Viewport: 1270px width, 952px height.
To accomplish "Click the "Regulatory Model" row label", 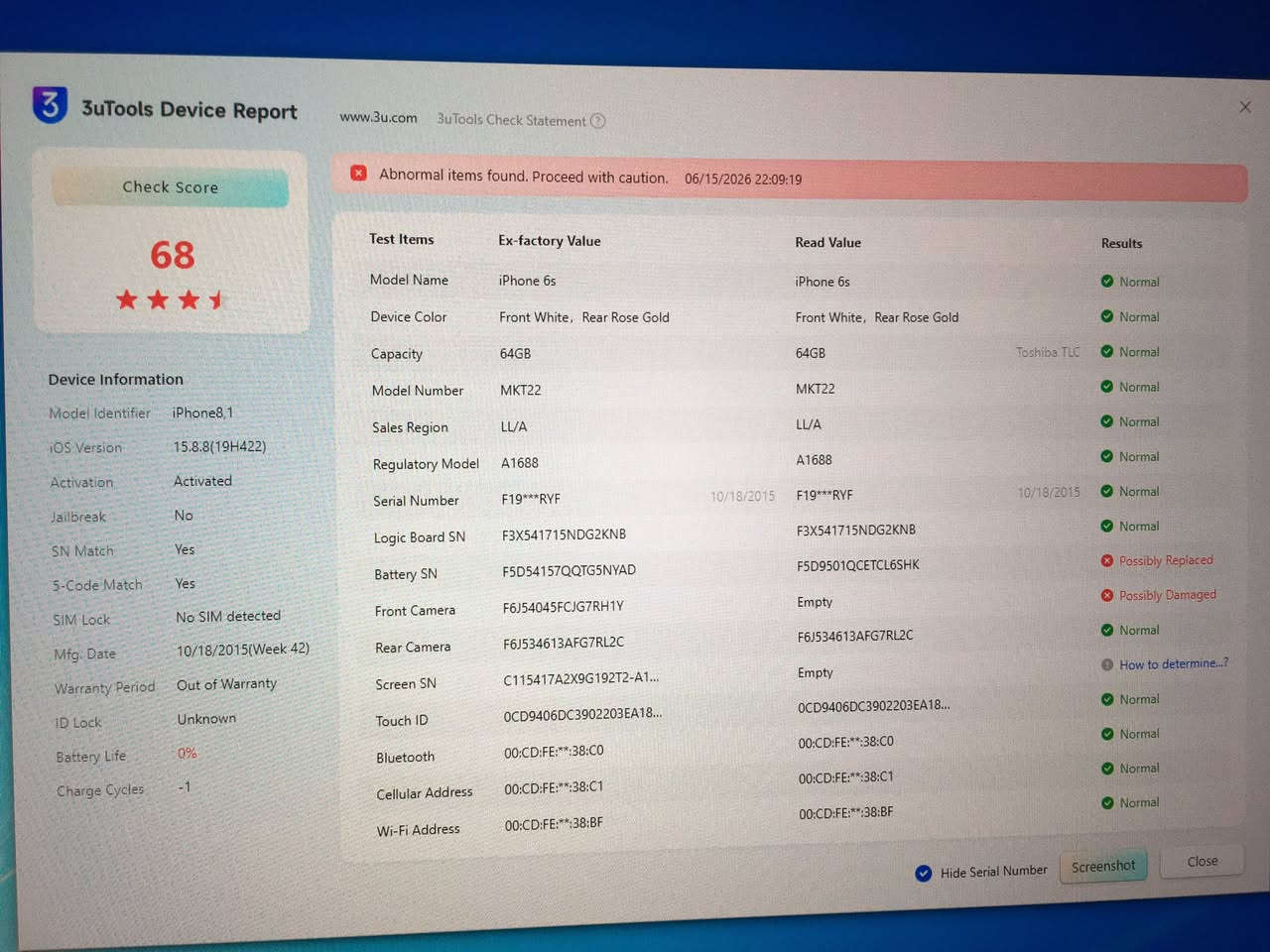I will (x=426, y=464).
